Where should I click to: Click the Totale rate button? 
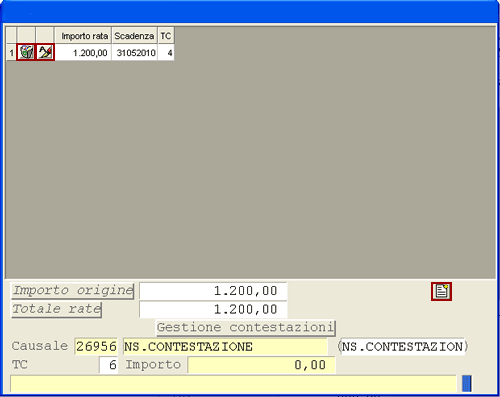click(57, 309)
